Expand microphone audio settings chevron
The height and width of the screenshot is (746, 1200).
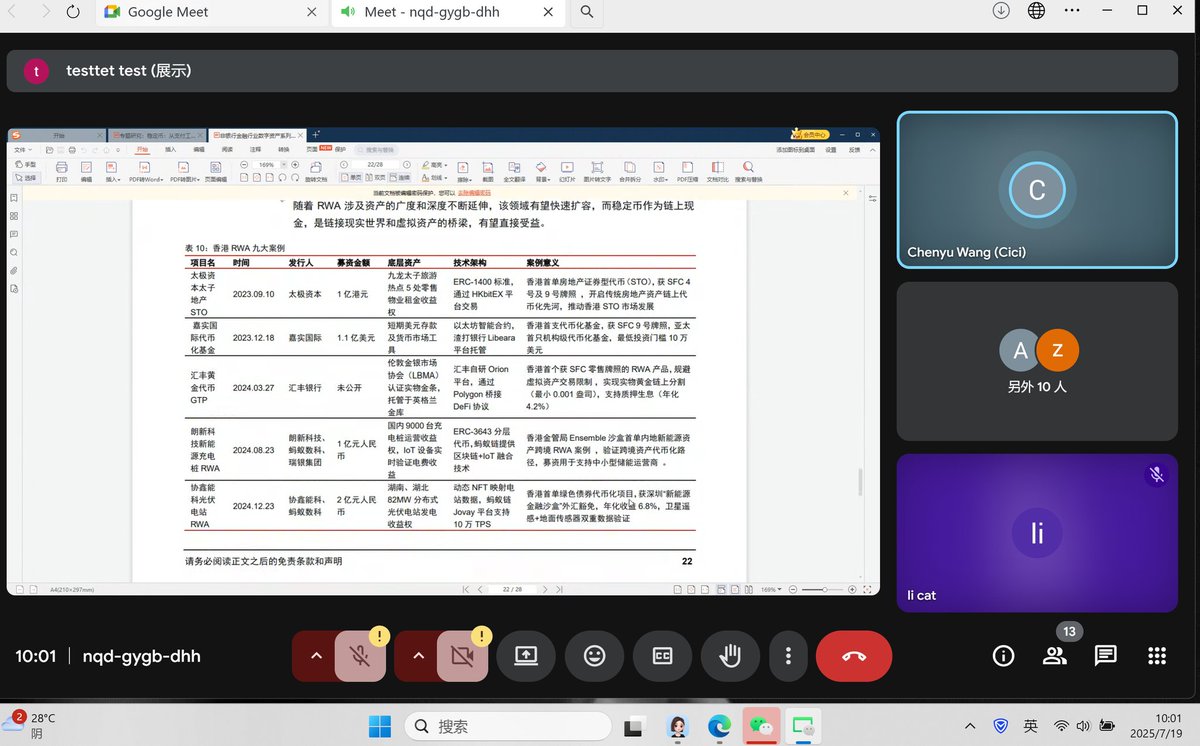pos(315,656)
